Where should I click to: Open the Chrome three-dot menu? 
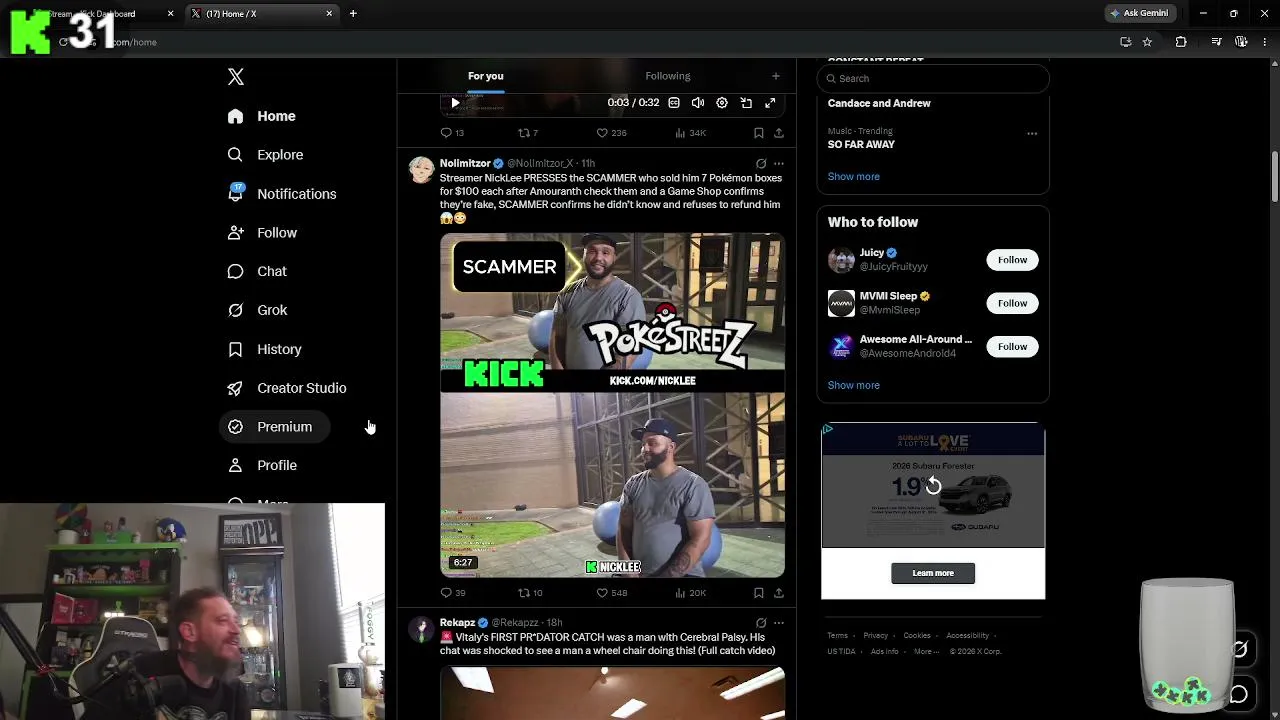(x=1265, y=42)
